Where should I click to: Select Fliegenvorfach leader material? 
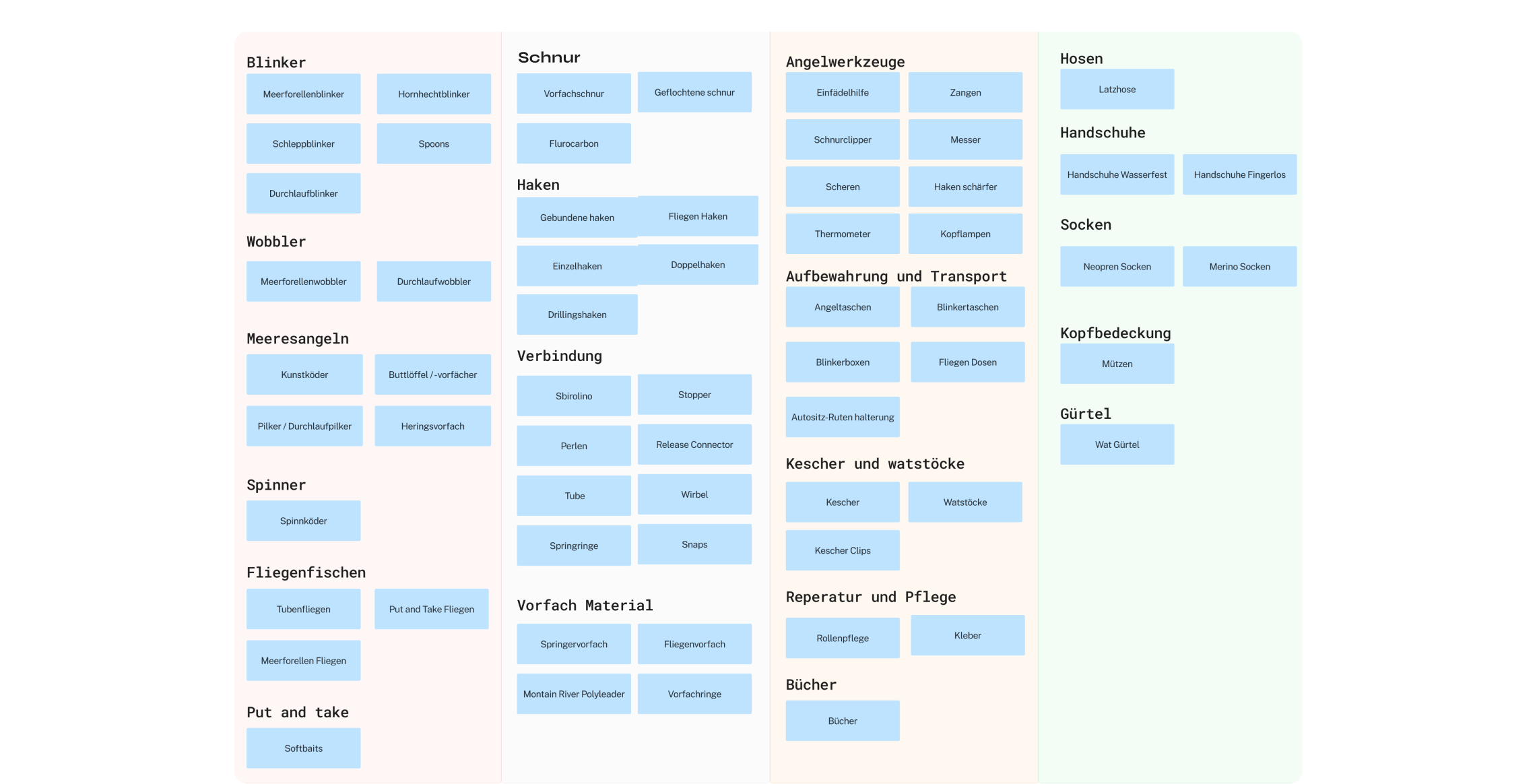point(695,644)
